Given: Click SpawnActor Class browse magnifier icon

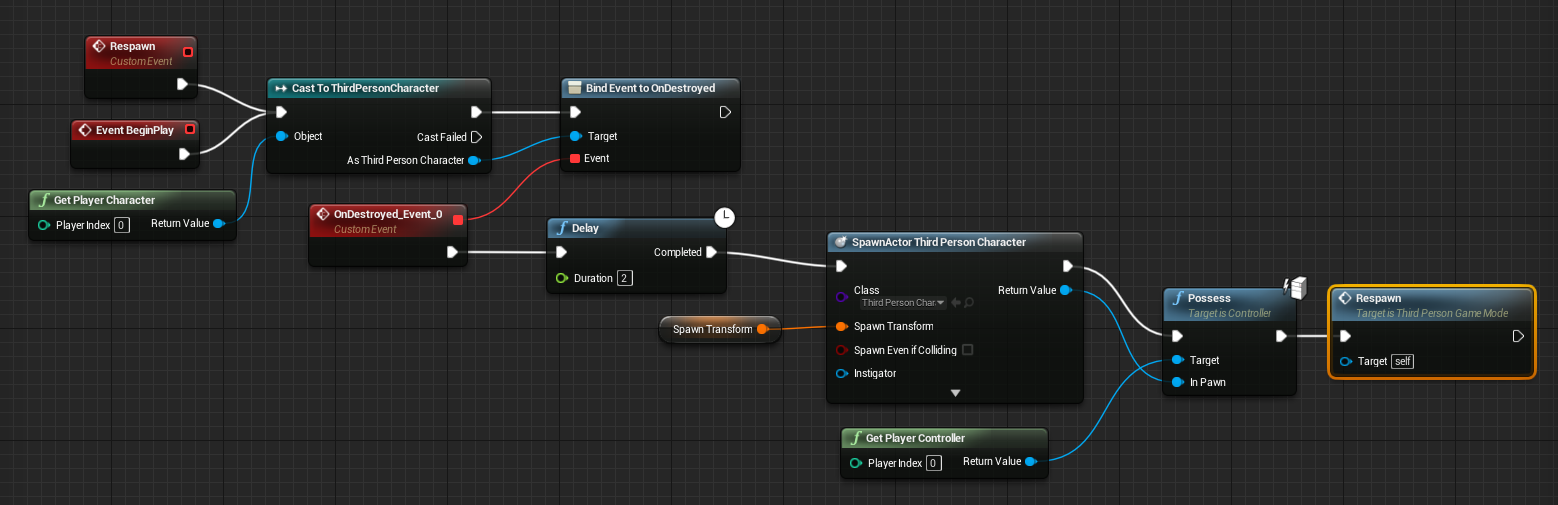Looking at the screenshot, I should 969,302.
